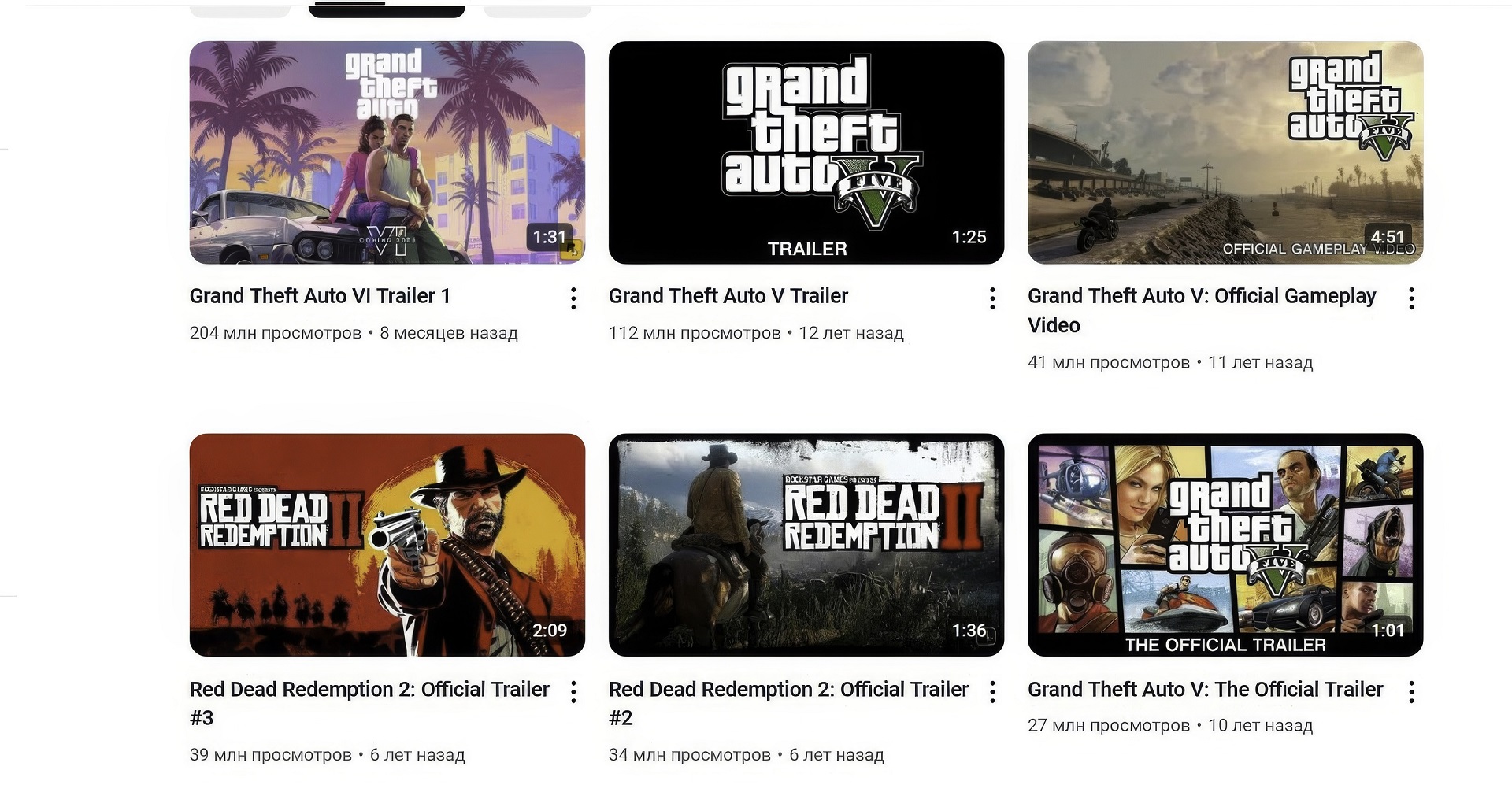Screen dimensions: 1512x807
Task: Open the black Grand Theft Auto V Trailer thumbnail
Action: [806, 153]
